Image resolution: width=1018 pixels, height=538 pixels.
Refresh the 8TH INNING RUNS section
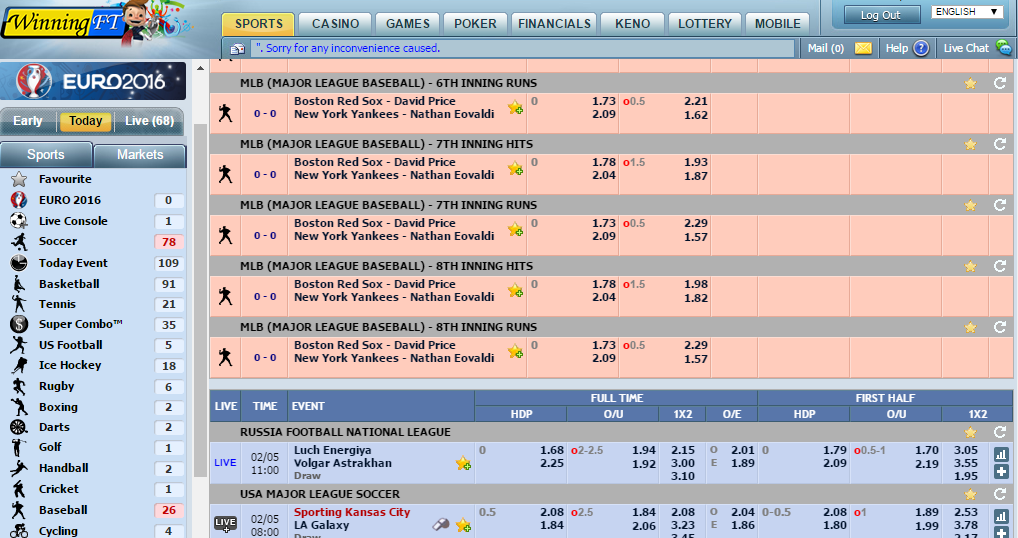click(1000, 327)
